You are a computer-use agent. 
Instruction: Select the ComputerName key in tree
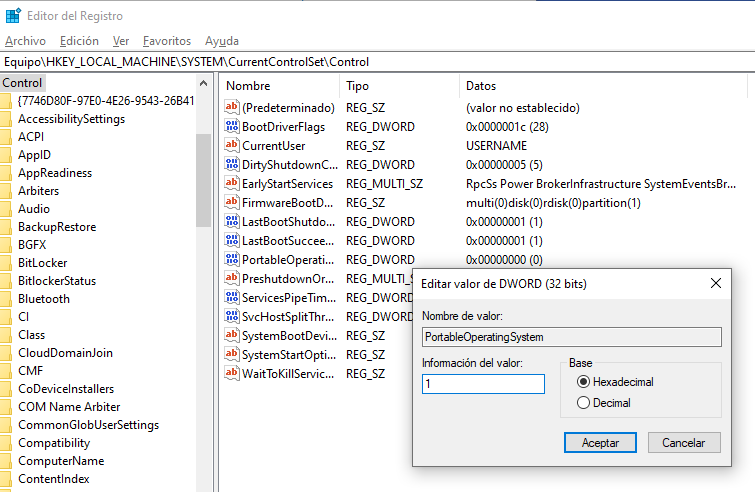[60, 461]
